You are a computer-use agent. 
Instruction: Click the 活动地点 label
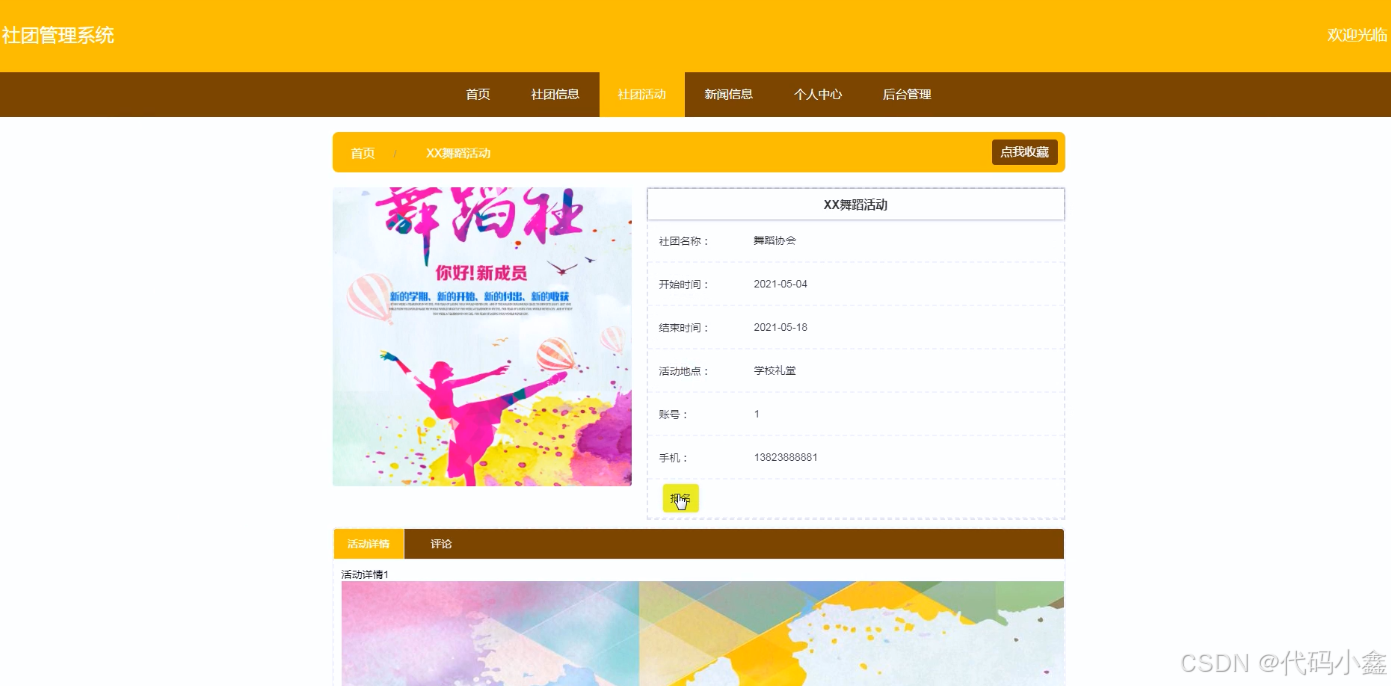684,371
